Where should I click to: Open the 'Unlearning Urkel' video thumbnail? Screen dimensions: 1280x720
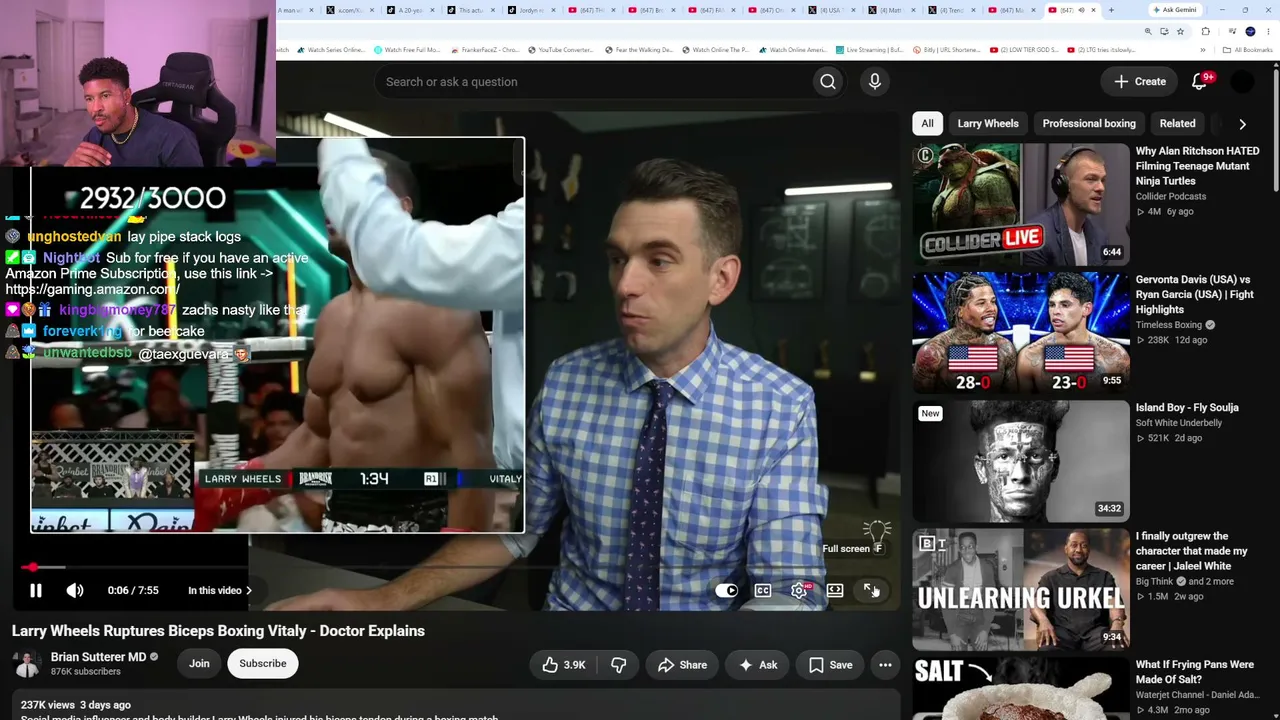1020,589
